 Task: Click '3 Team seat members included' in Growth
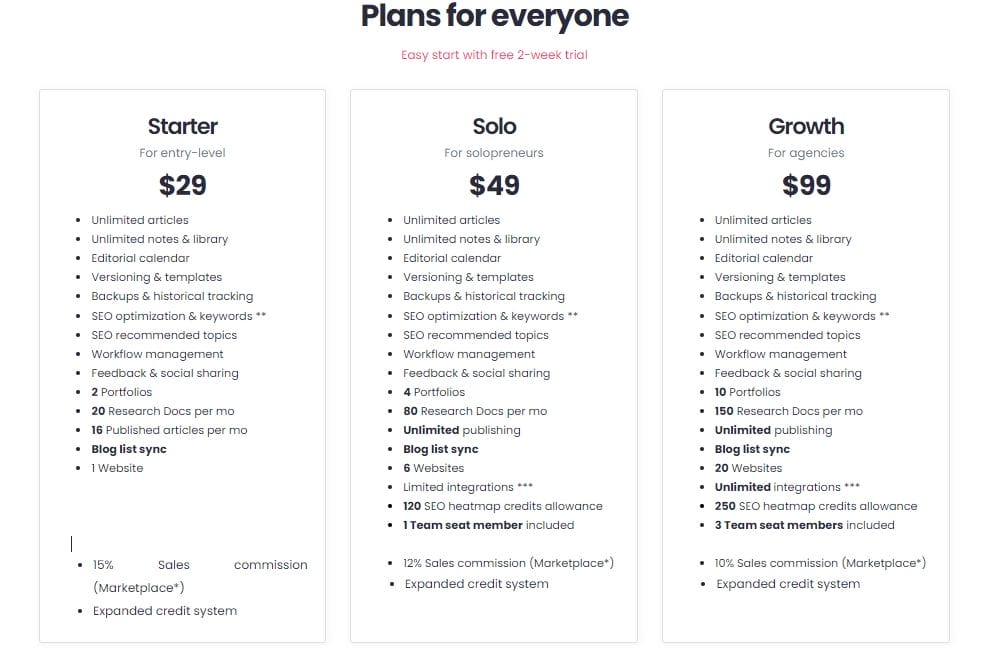pos(804,525)
